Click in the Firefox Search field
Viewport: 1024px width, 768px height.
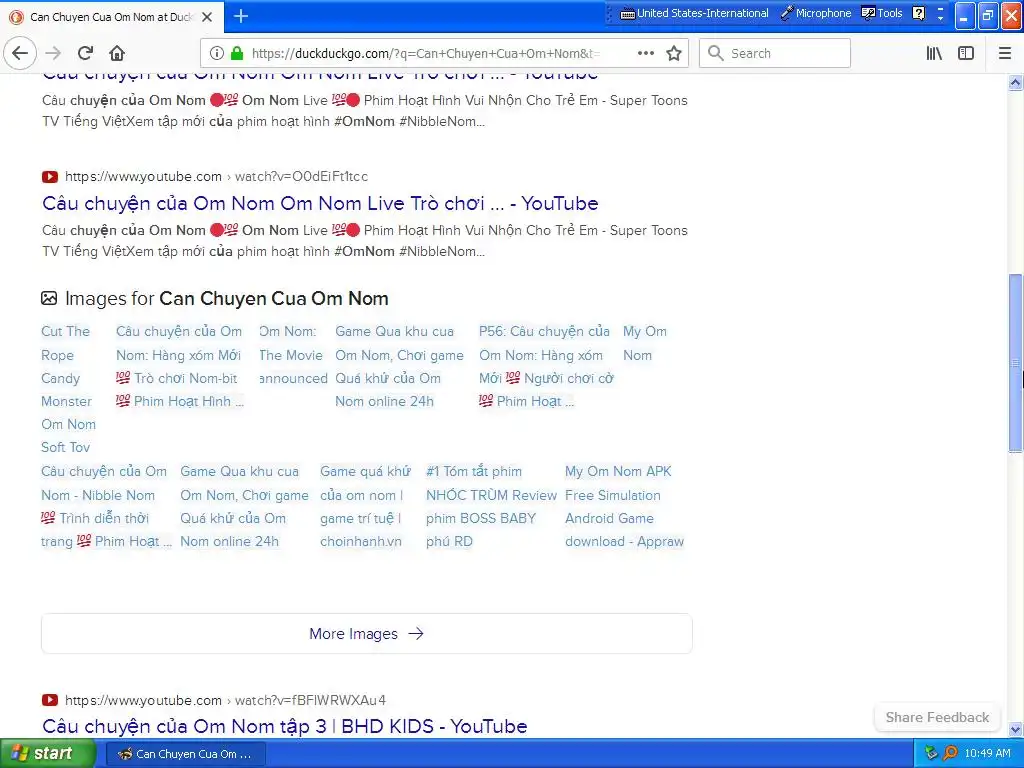coord(775,53)
